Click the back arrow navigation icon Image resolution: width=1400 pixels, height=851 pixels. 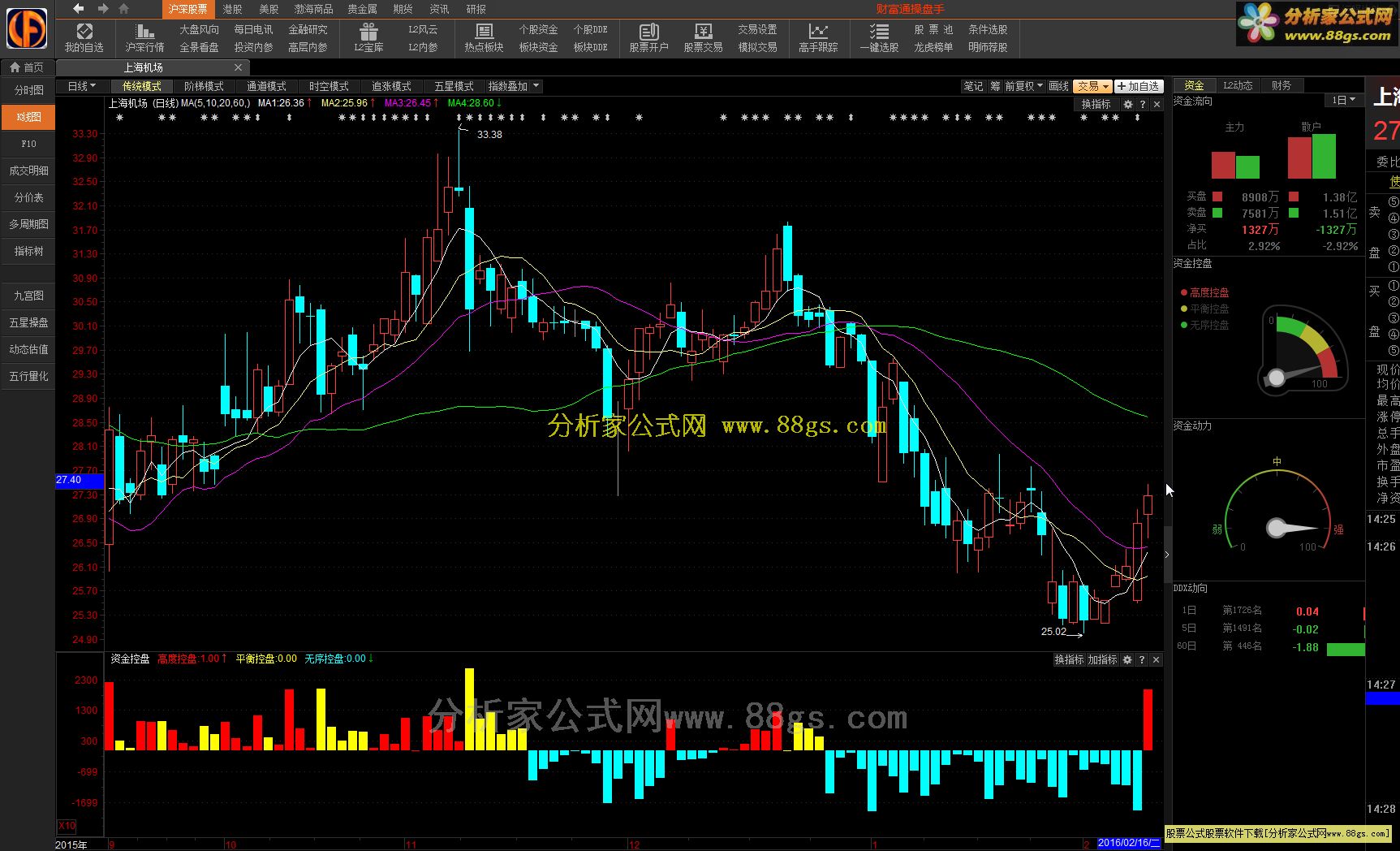click(x=78, y=8)
